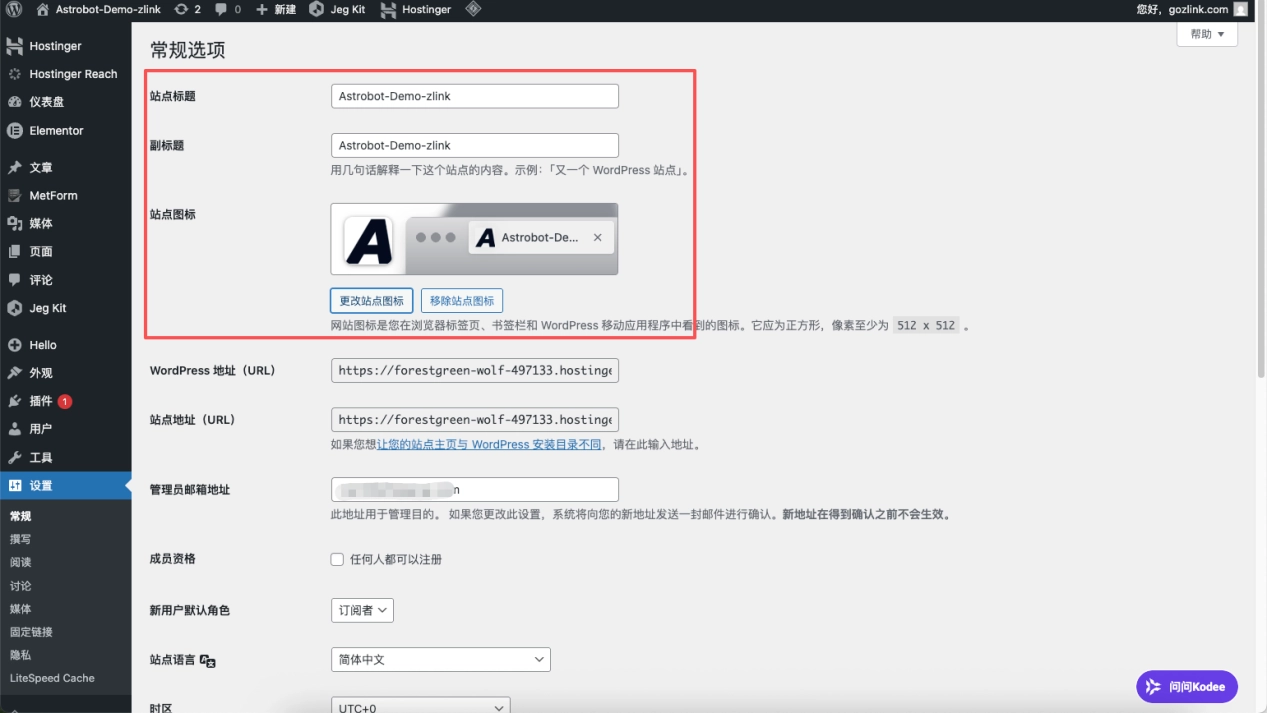The width and height of the screenshot is (1267, 713).
Task: Open the 撰写 settings submenu
Action: [20, 539]
